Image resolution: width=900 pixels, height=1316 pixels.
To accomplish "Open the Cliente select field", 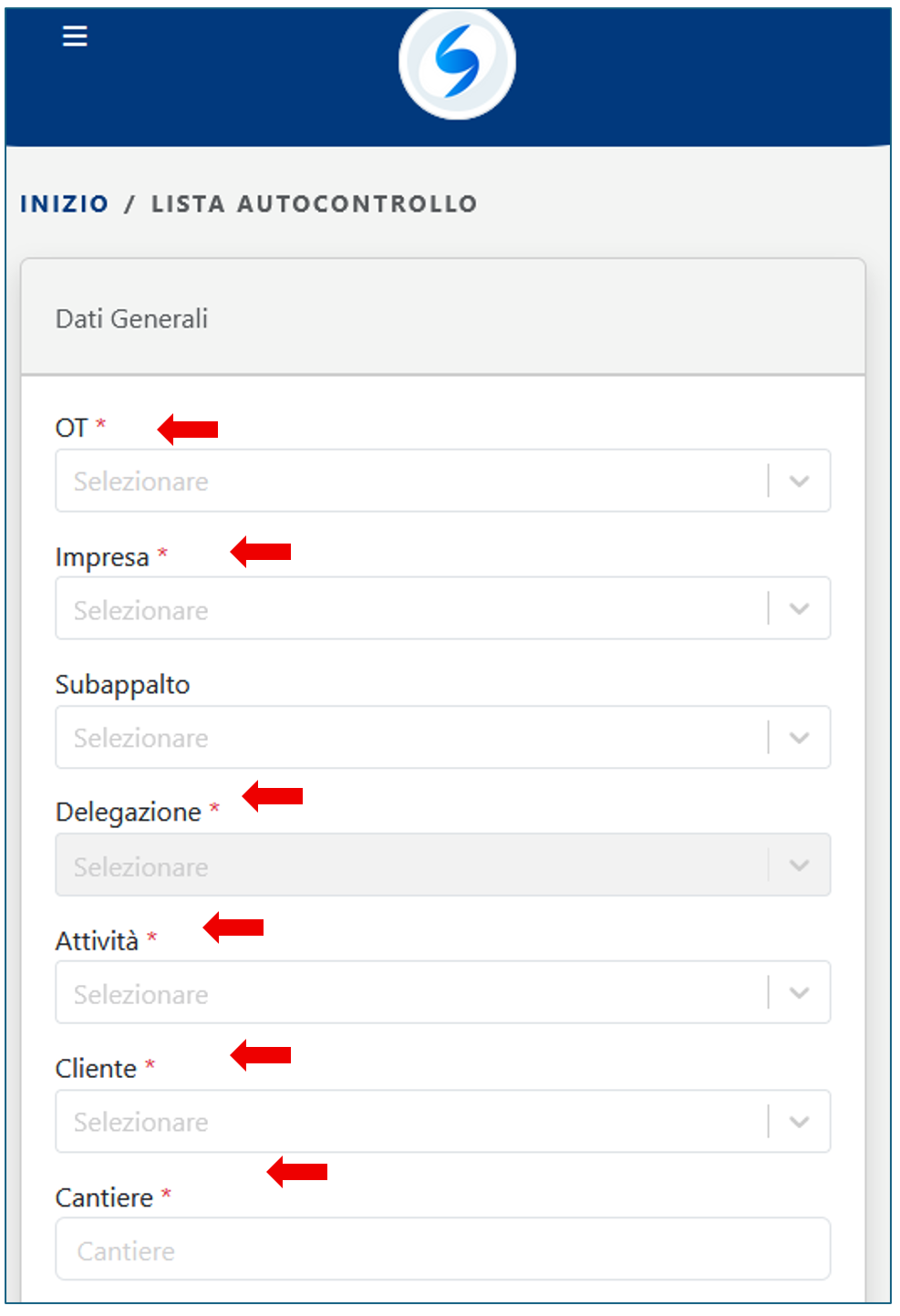I will click(410, 1121).
